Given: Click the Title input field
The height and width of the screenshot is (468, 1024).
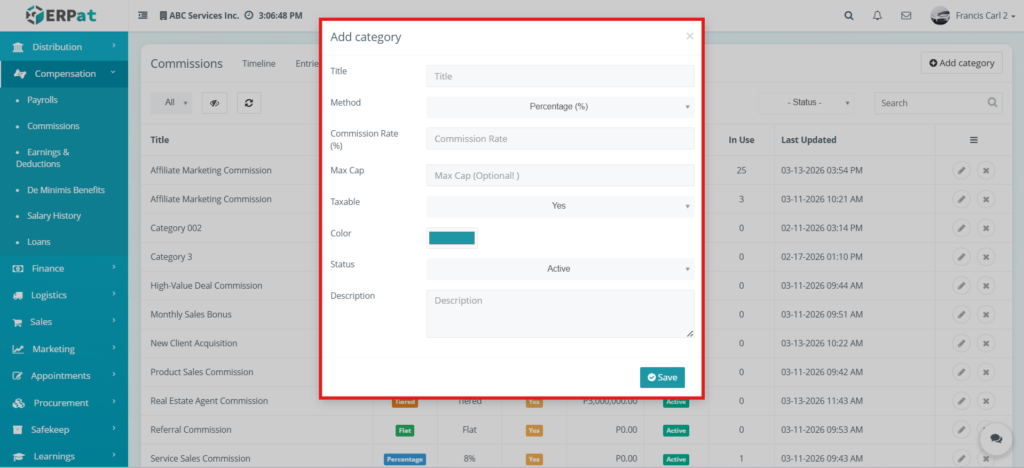Looking at the screenshot, I should point(560,76).
